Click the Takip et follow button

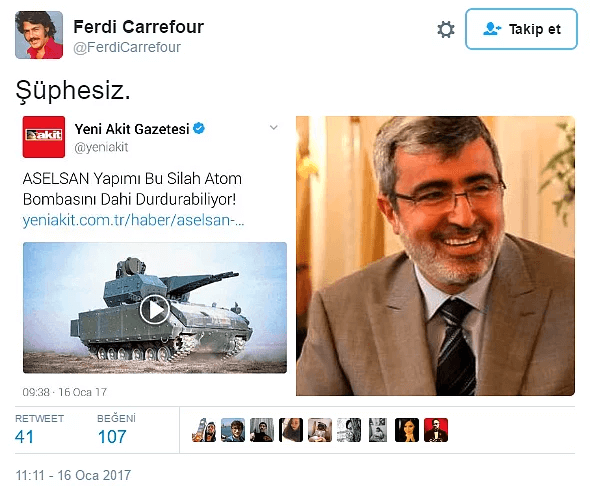coord(521,29)
